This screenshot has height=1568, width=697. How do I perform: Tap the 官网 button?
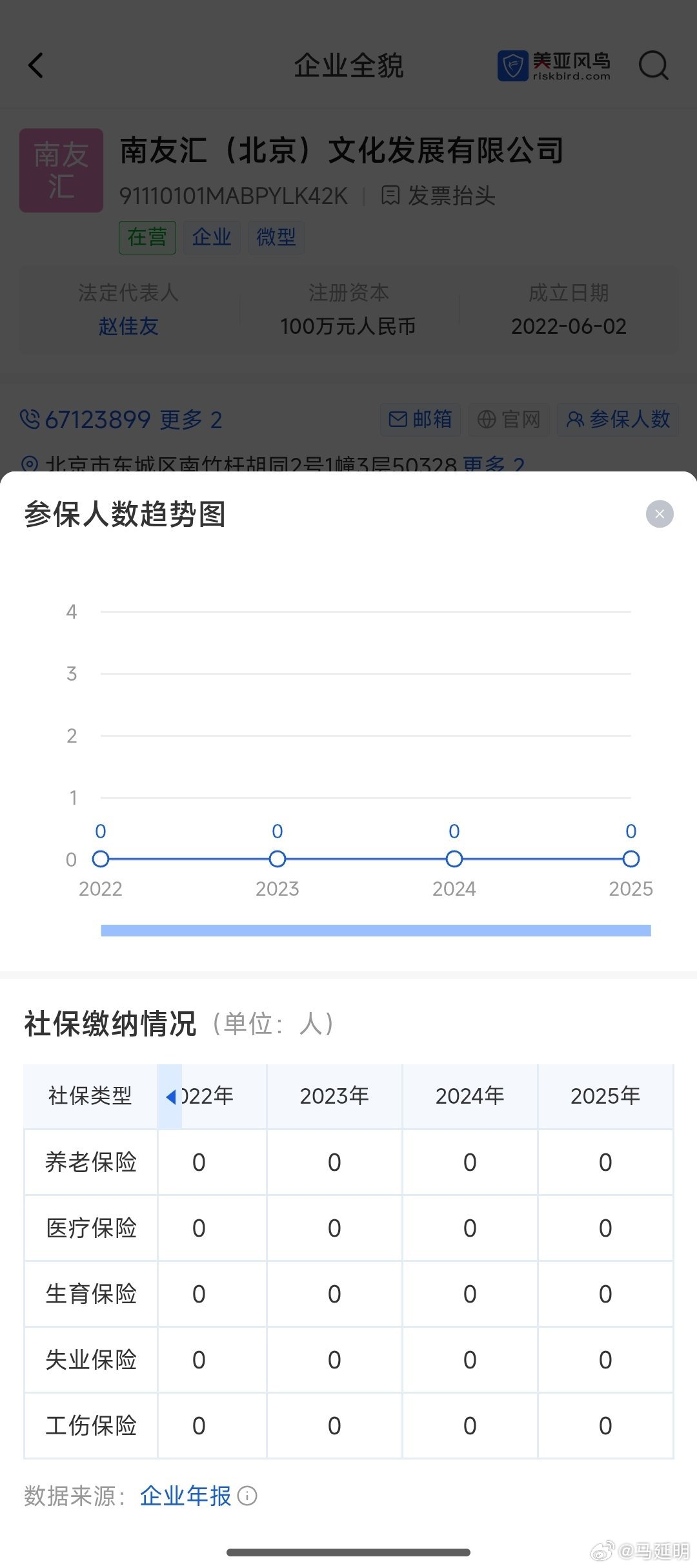[x=509, y=420]
